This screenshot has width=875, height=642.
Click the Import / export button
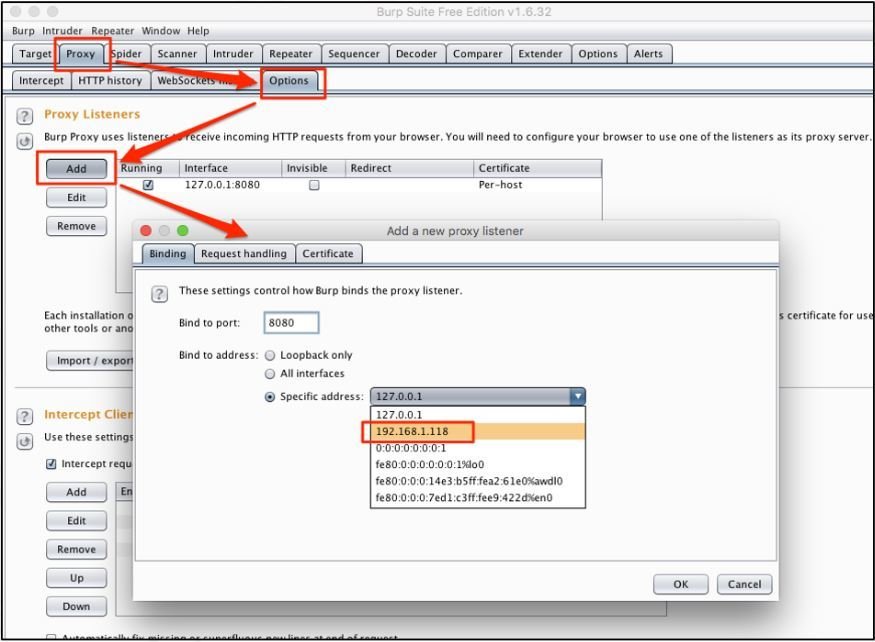click(x=90, y=361)
